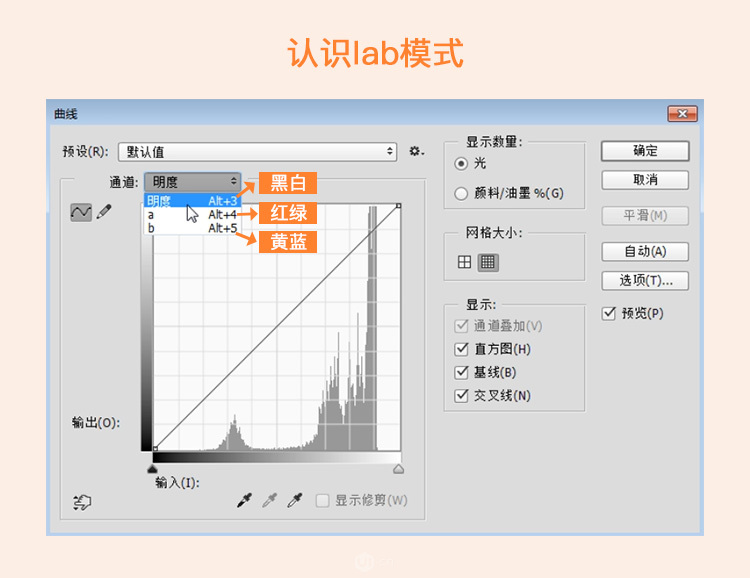750x578 pixels.
Task: Select the pencil draw-curve tool
Action: click(104, 211)
